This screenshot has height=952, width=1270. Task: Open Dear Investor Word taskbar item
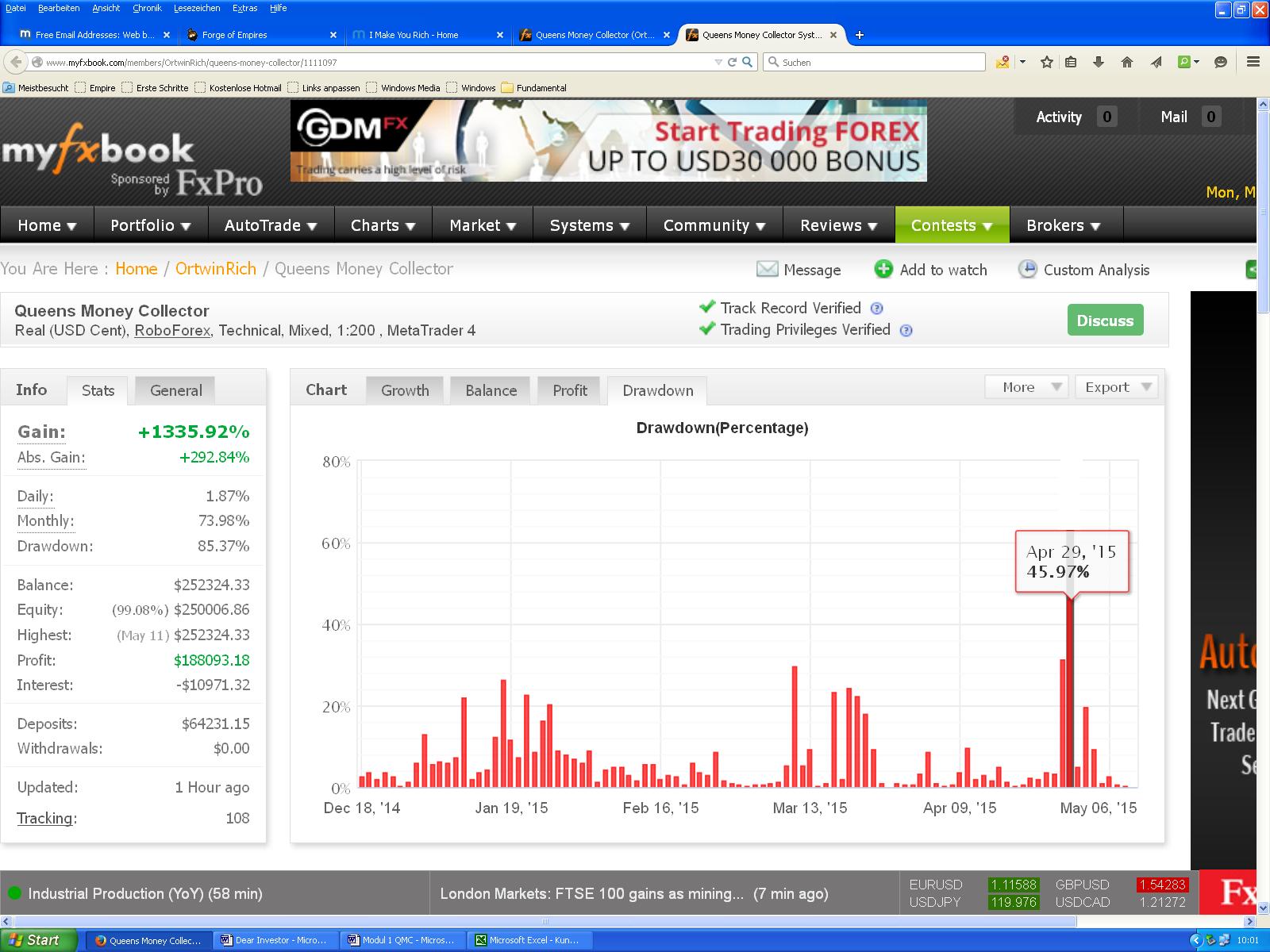coord(275,940)
